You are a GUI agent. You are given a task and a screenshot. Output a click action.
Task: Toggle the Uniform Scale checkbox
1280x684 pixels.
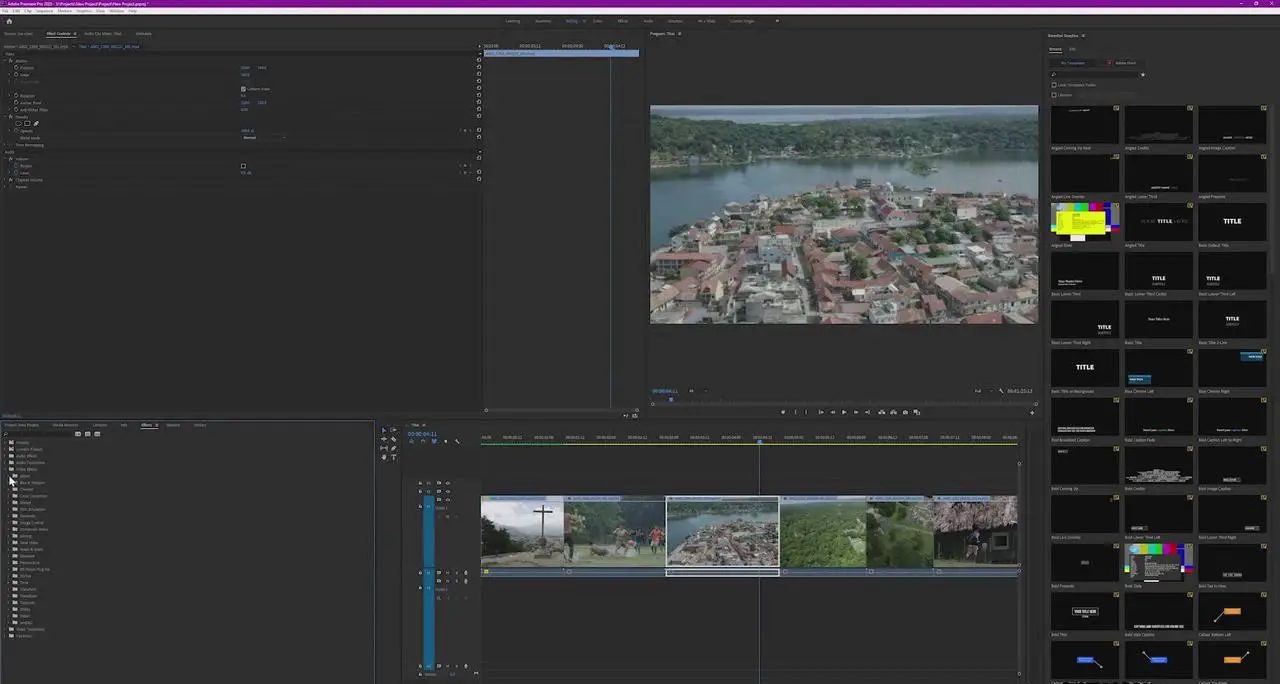click(243, 89)
